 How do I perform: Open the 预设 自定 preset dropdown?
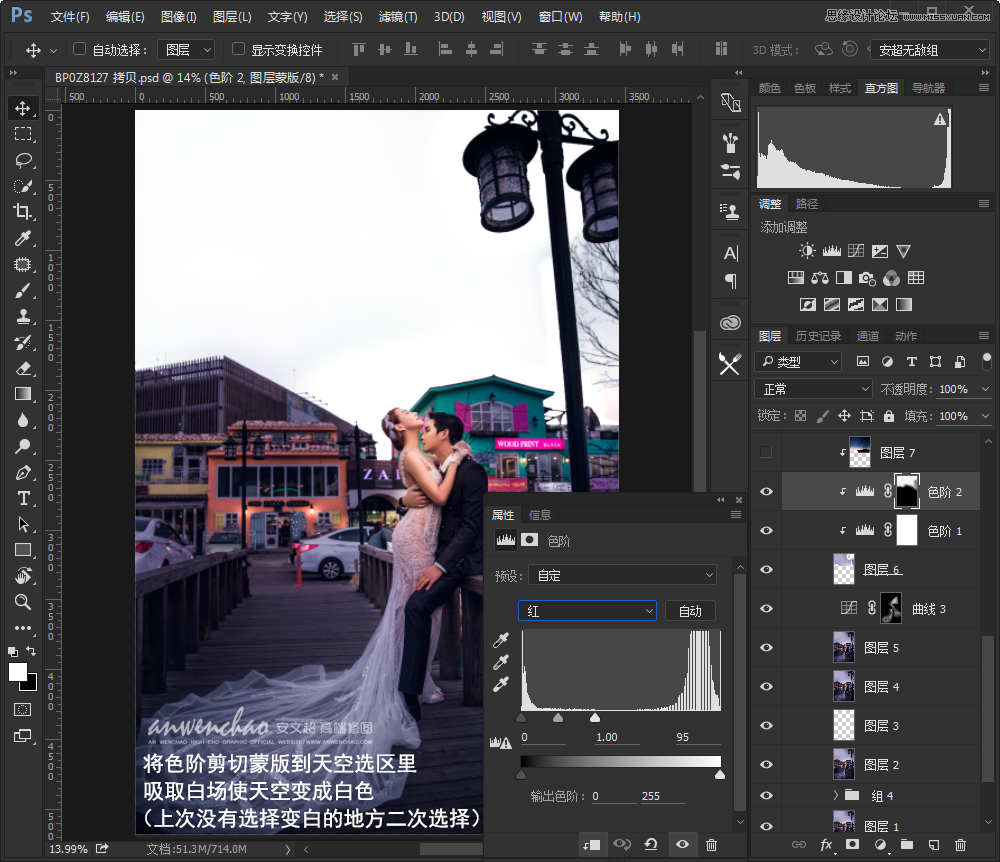tap(623, 576)
